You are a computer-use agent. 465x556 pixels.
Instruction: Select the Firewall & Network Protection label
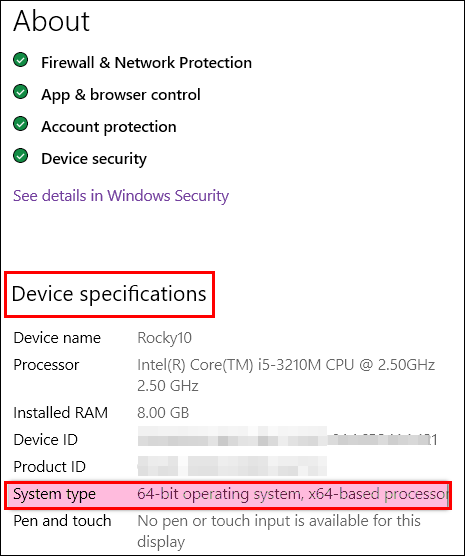(146, 63)
